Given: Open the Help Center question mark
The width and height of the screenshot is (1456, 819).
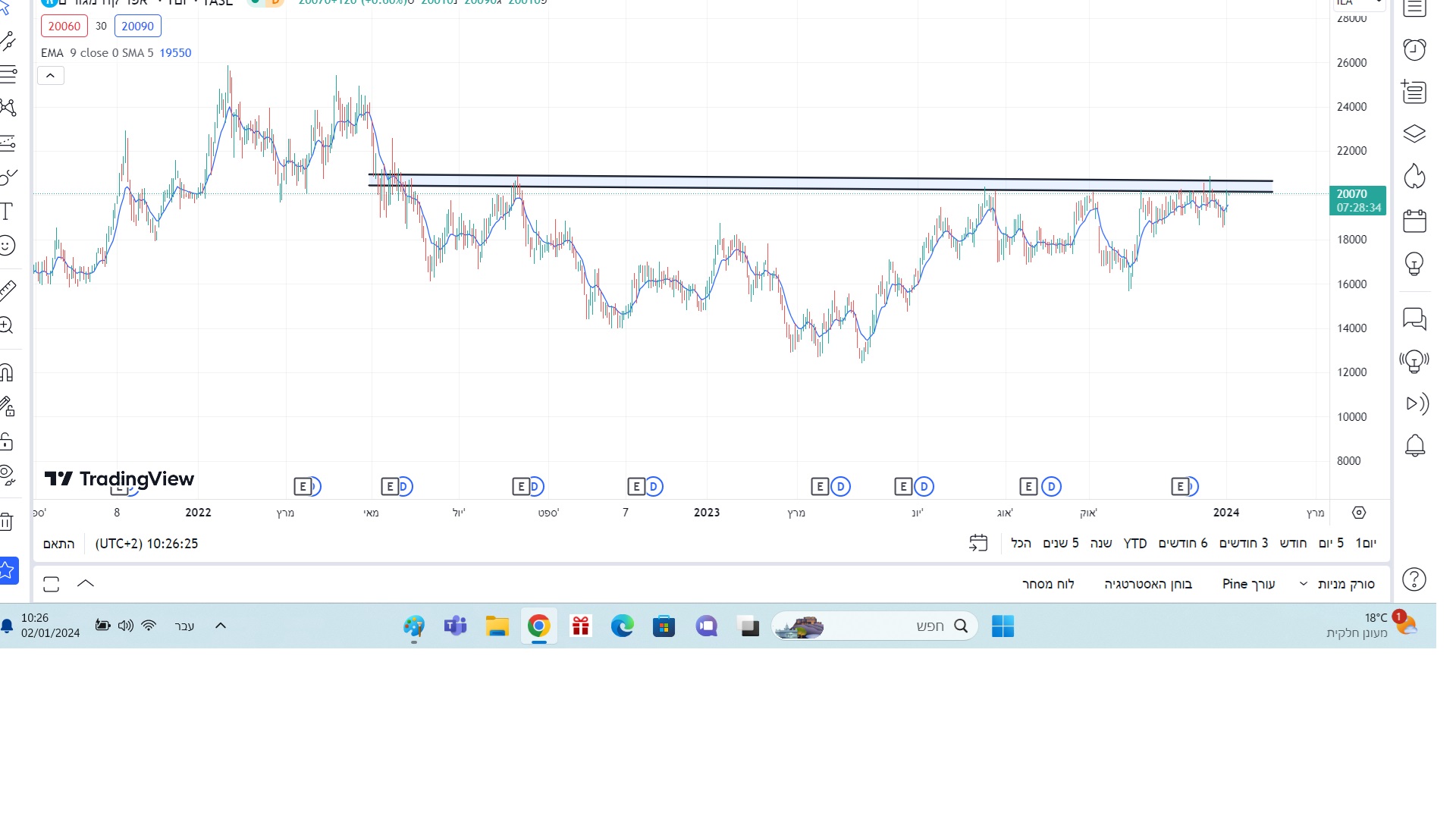Looking at the screenshot, I should click(x=1414, y=580).
